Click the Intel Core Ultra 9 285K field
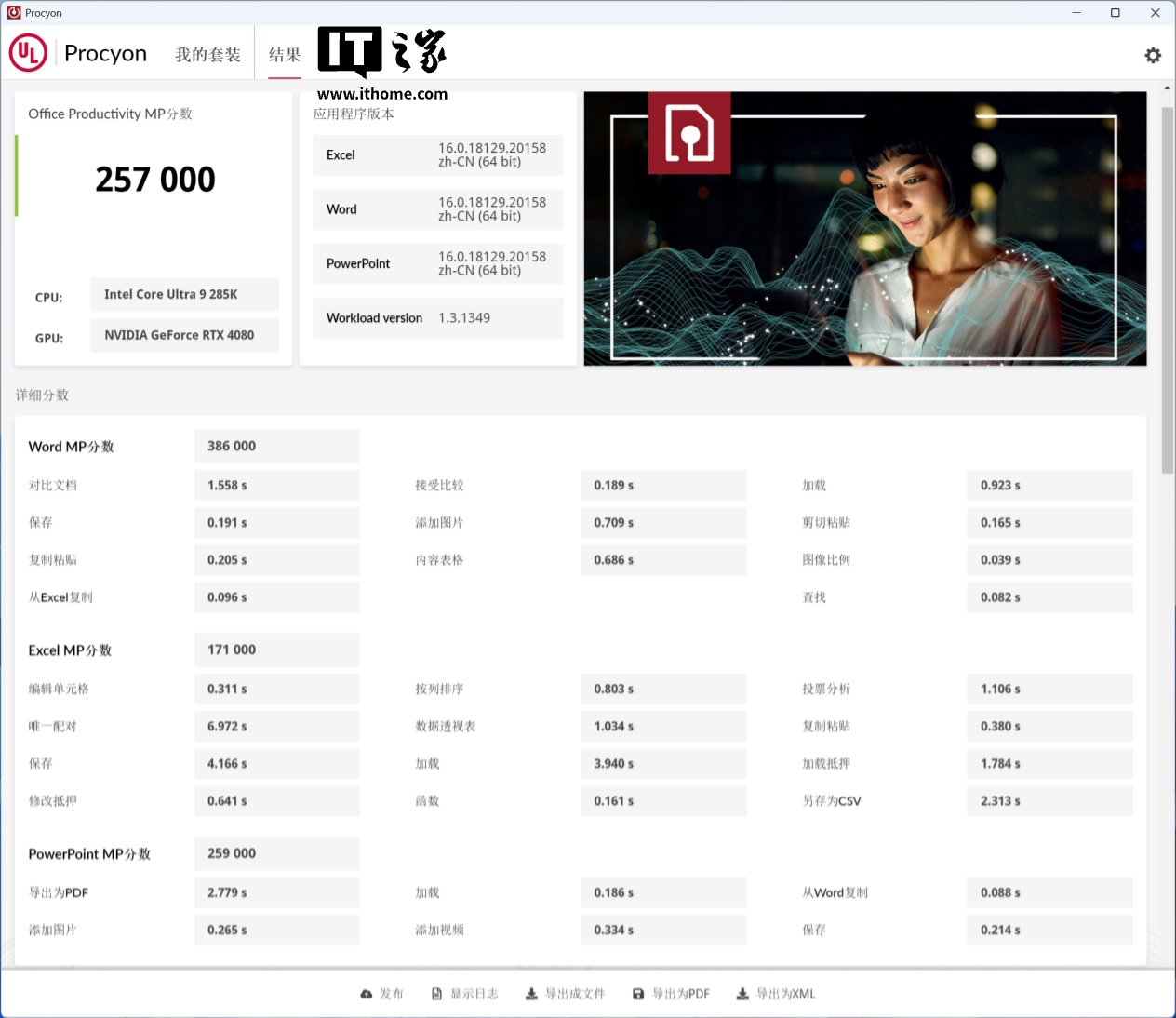The width and height of the screenshot is (1176, 1018). click(184, 294)
